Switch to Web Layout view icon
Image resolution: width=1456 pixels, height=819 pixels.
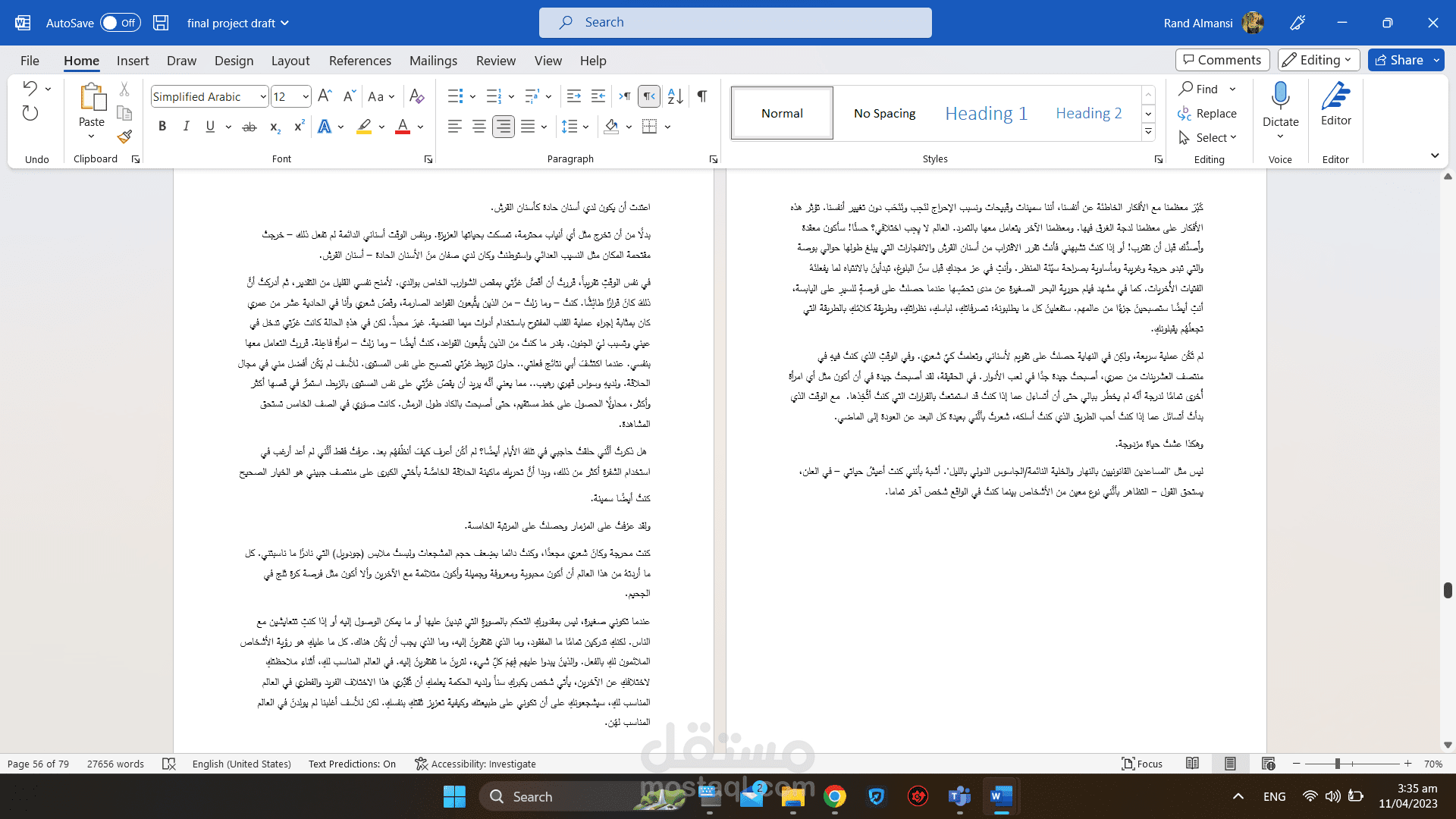point(1268,764)
